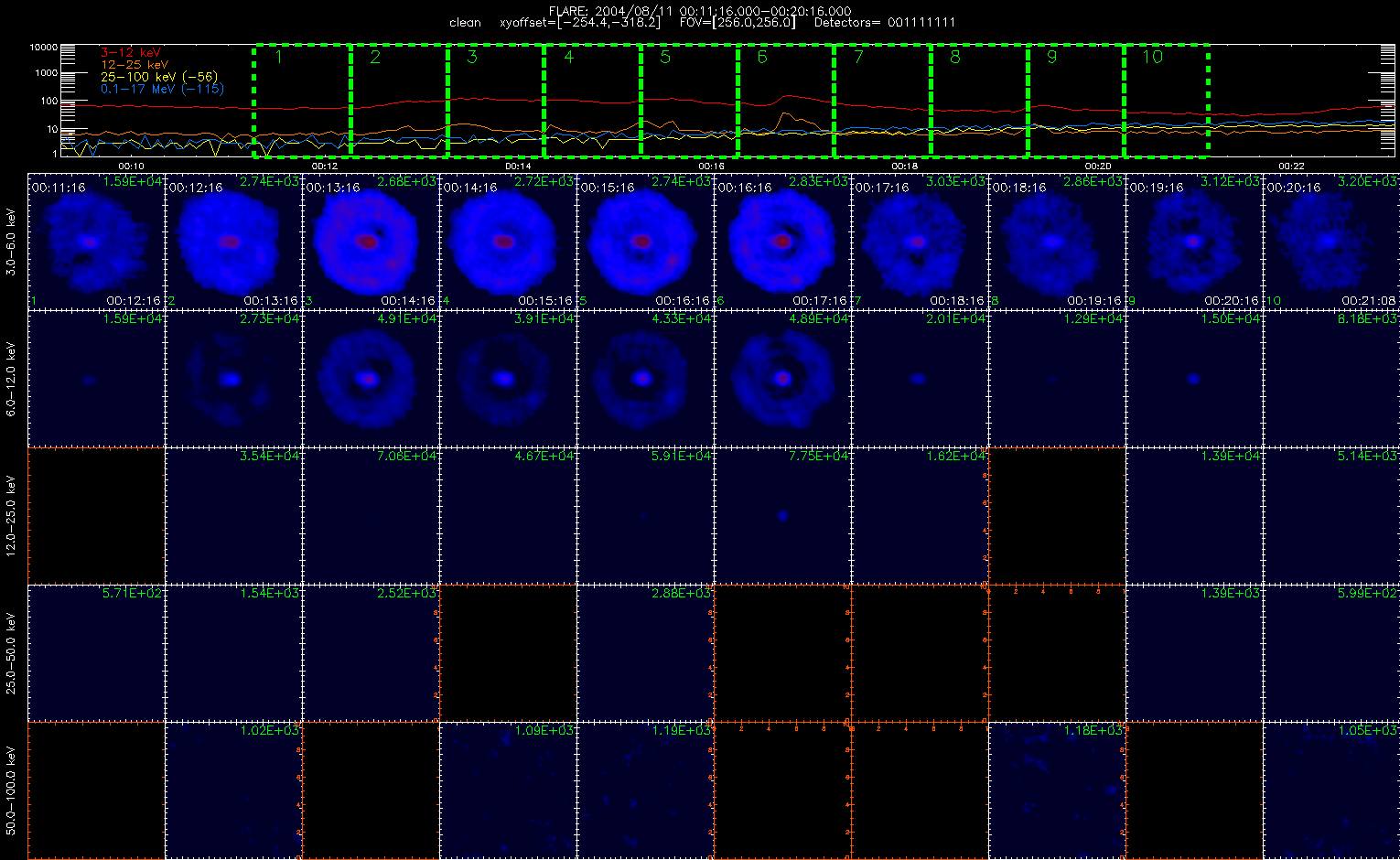Select the Detectors= 001111111 text
1400x860 pixels.
pyautogui.click(x=885, y=22)
